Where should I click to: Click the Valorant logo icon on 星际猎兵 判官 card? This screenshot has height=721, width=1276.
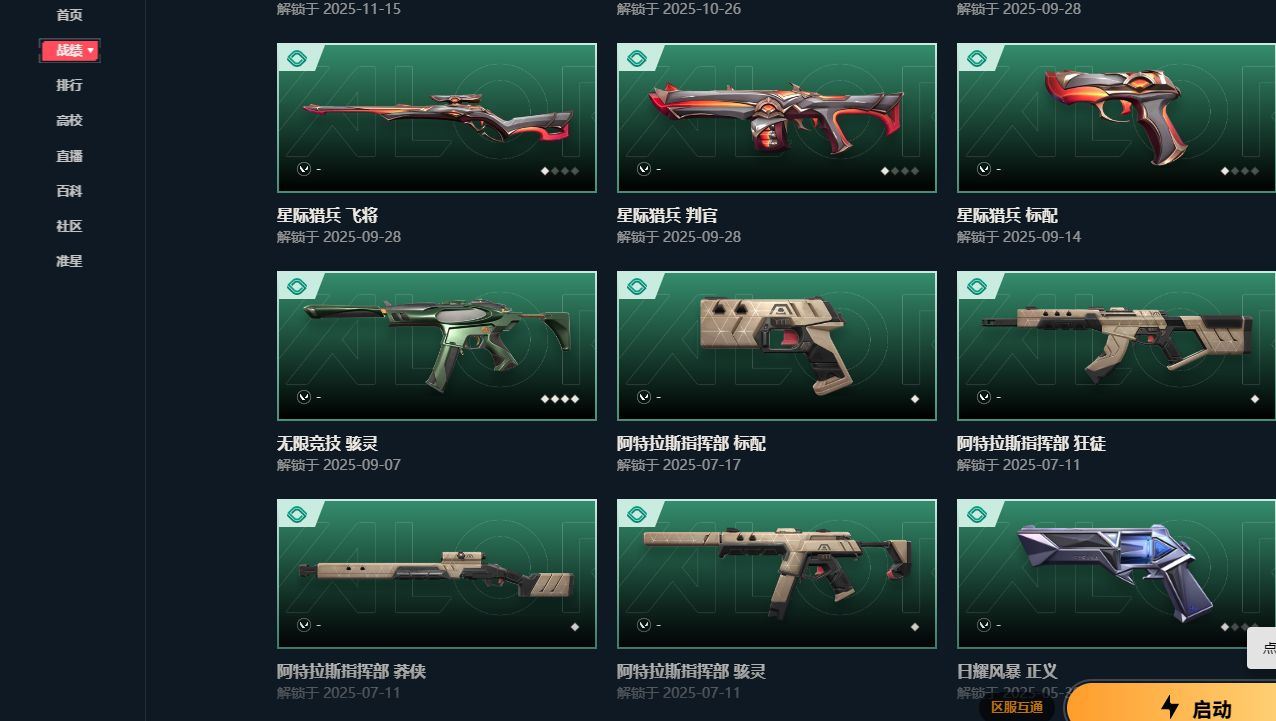[x=644, y=170]
